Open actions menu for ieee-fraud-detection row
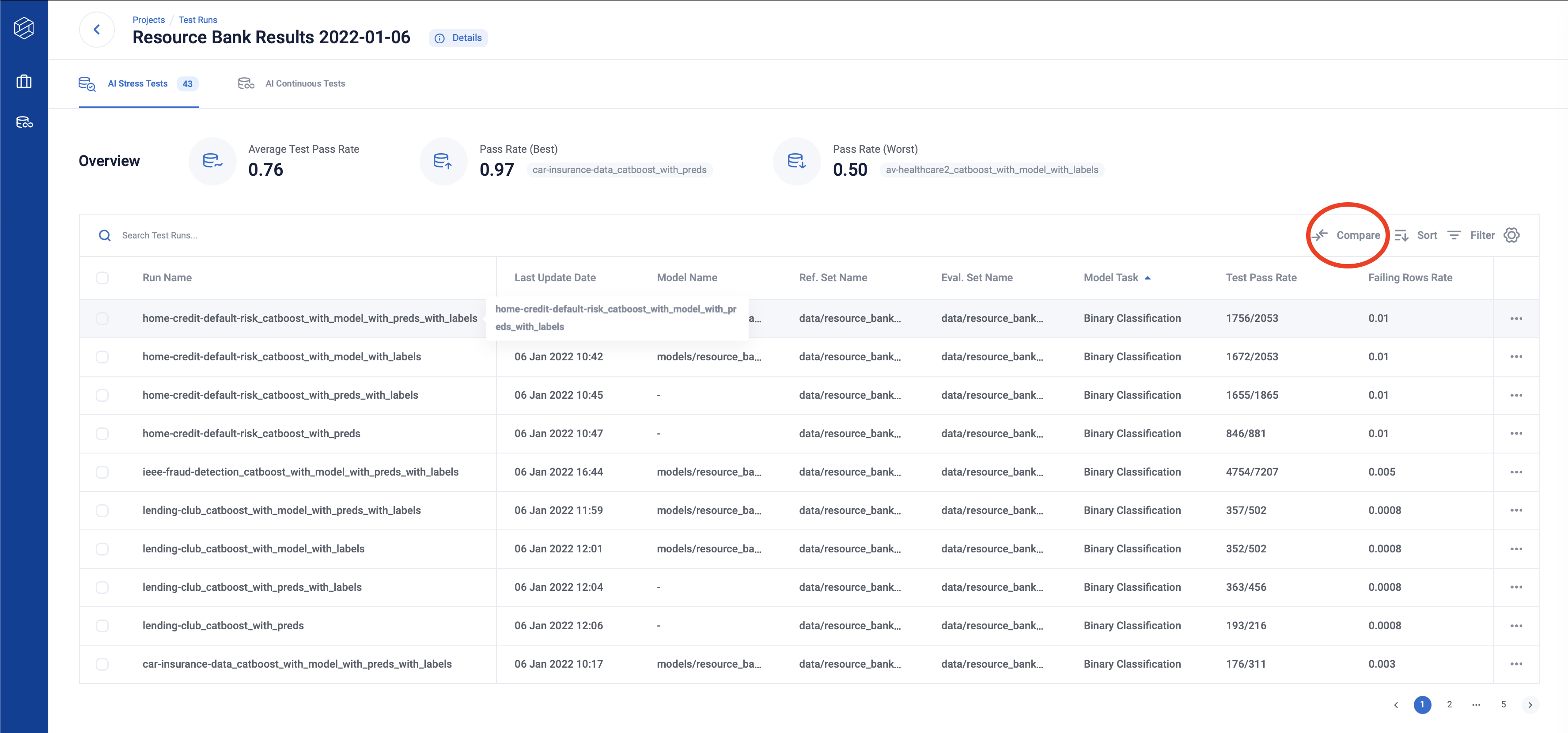The image size is (1568, 733). 1516,472
